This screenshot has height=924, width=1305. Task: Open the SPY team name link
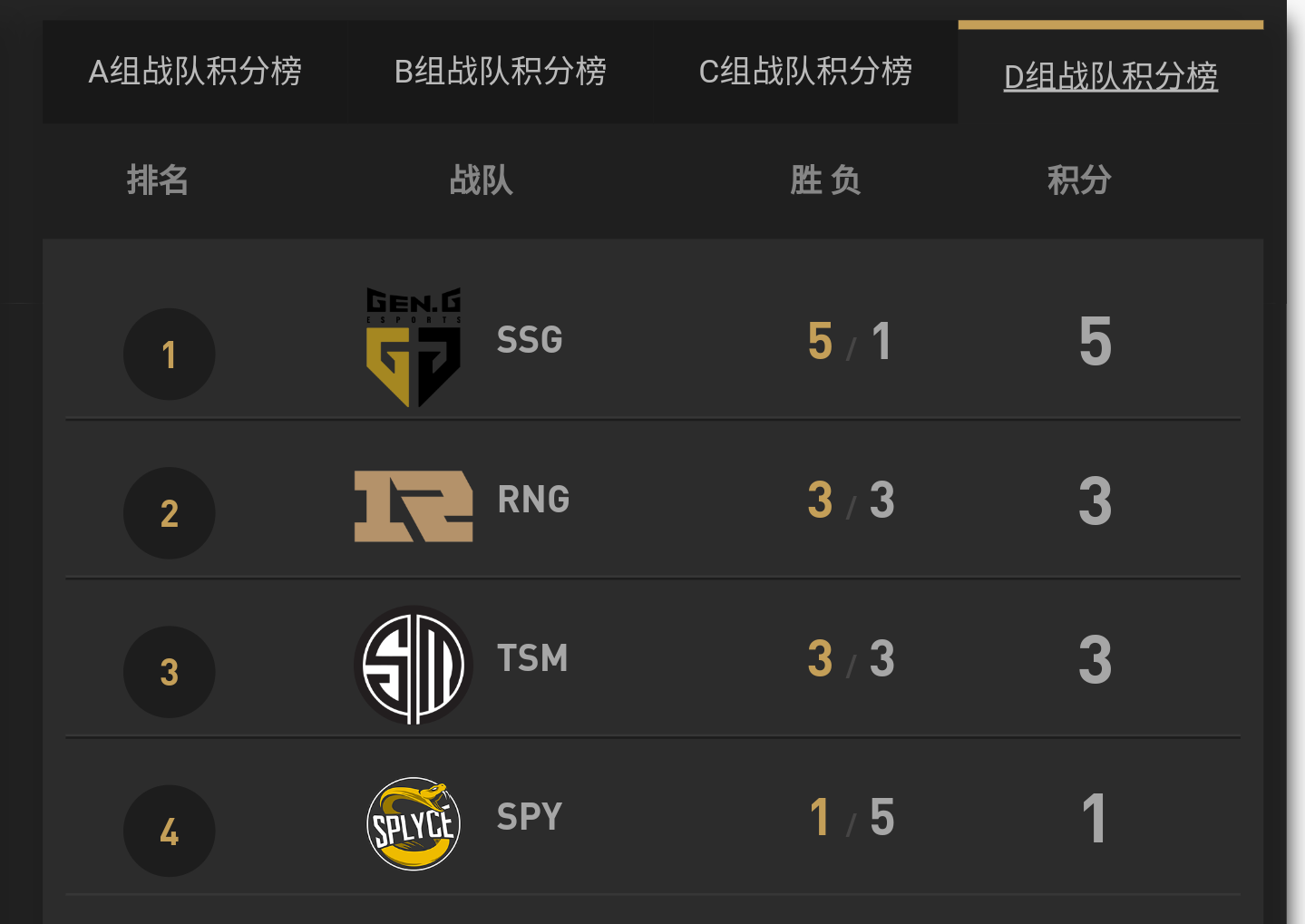click(x=530, y=817)
